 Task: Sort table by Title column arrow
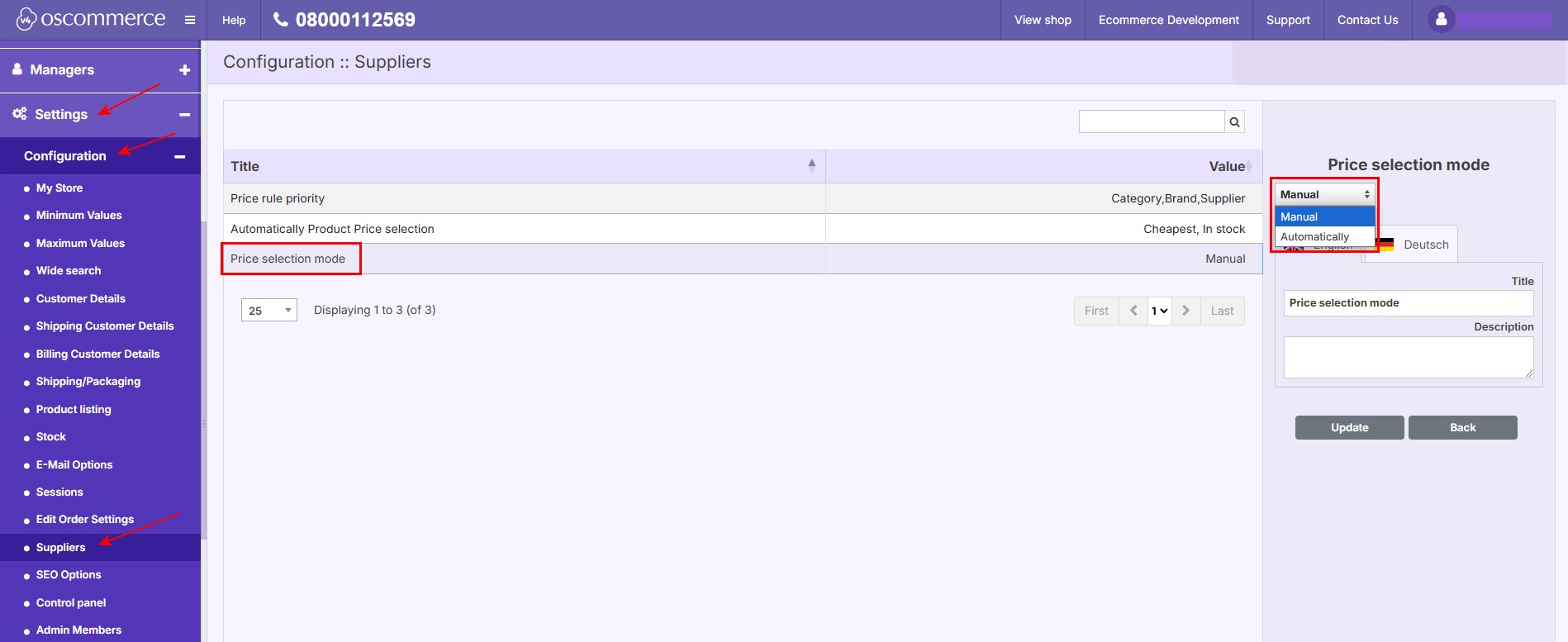811,166
